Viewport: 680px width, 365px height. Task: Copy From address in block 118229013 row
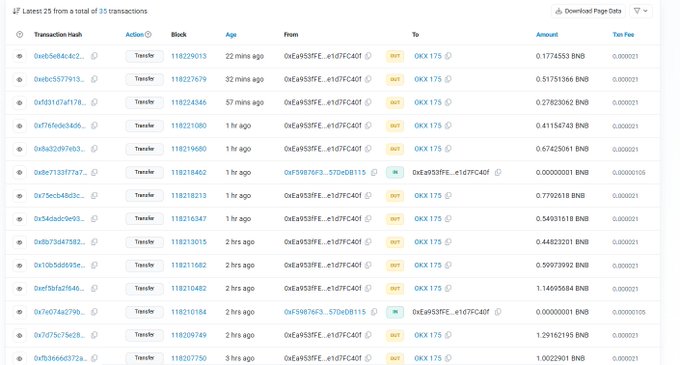[368, 56]
